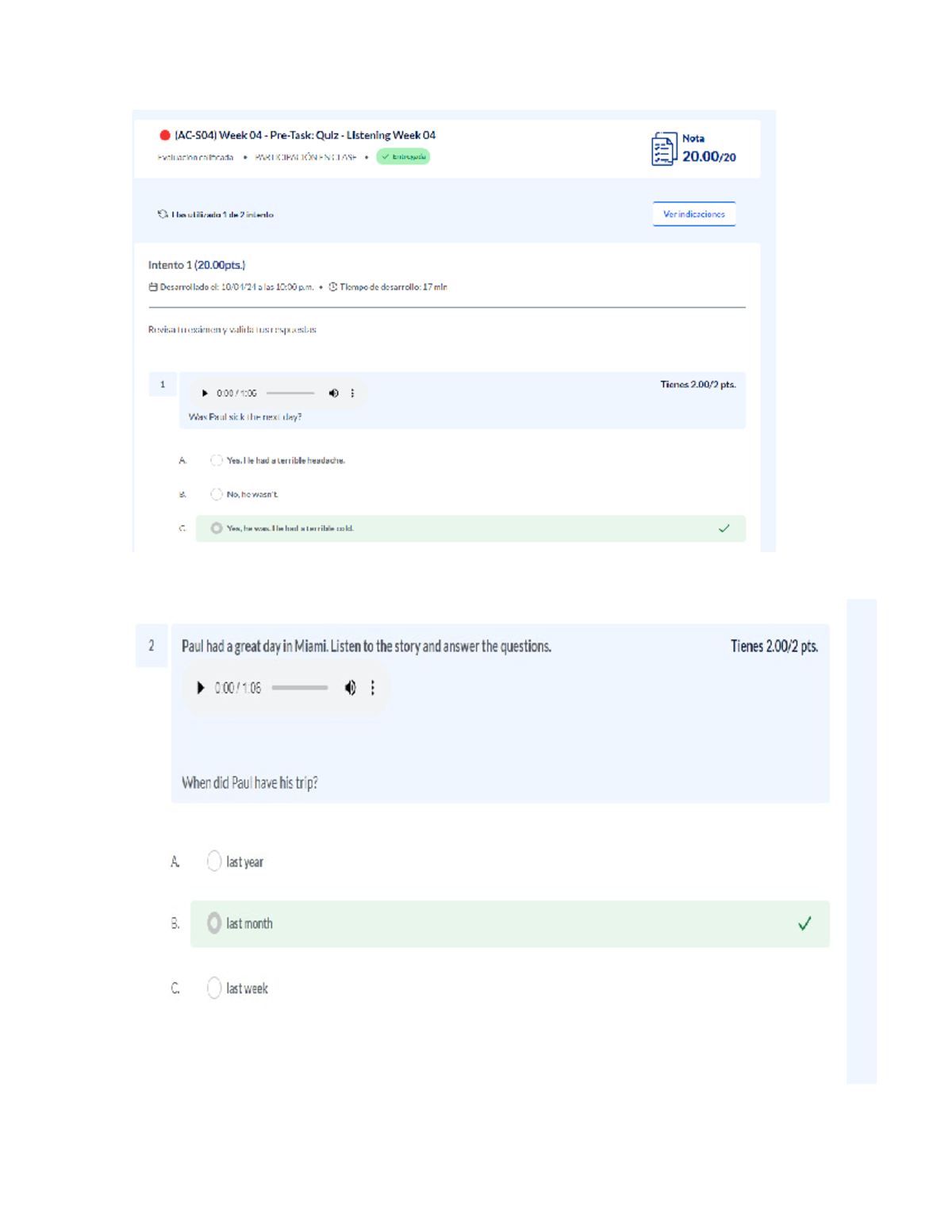
Task: Click the red dot beside quiz title
Action: pos(165,136)
